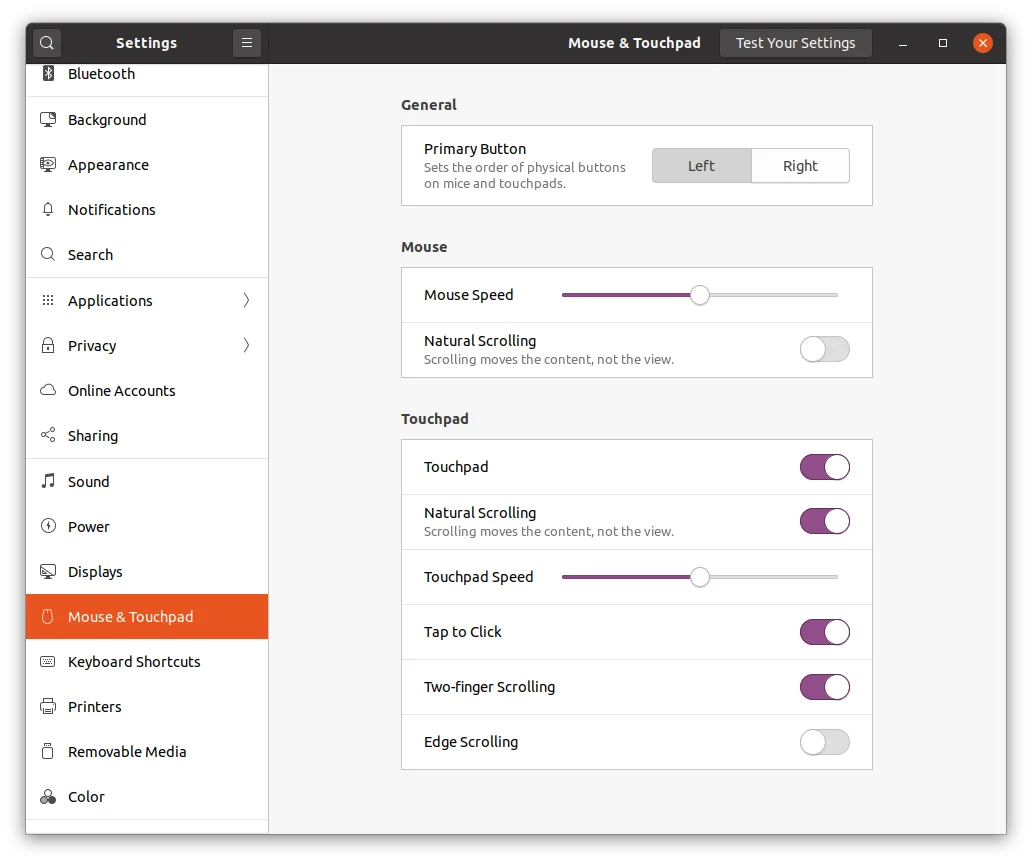Toggle Tap to Click off
1032x863 pixels.
point(825,632)
